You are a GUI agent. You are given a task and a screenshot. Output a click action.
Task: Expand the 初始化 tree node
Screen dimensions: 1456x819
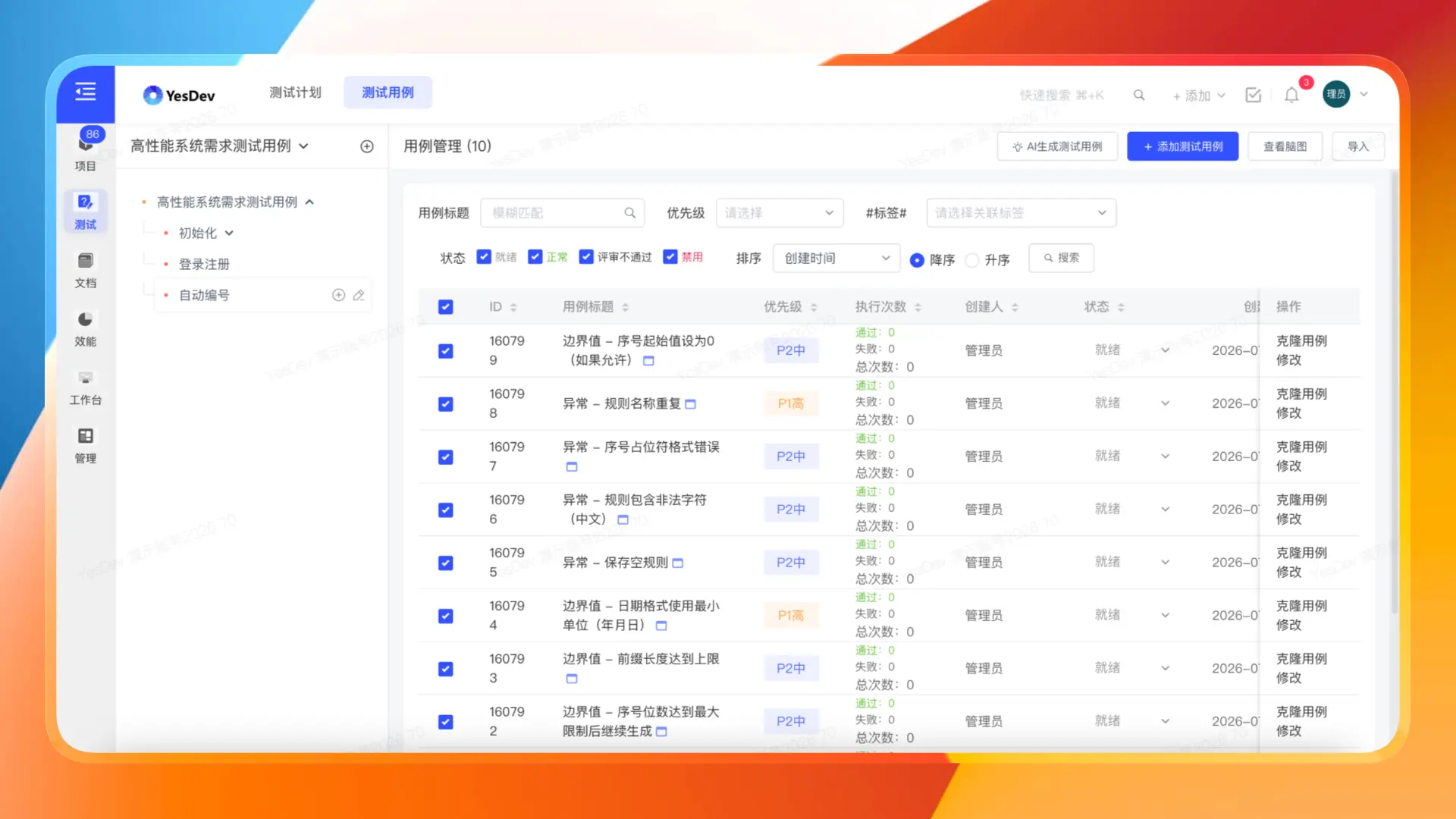pos(229,234)
